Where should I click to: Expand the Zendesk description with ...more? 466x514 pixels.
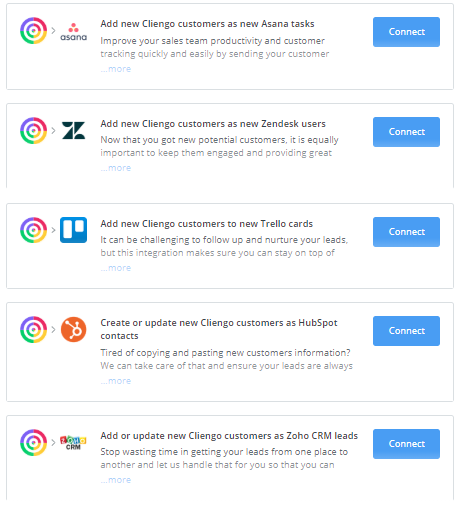click(x=116, y=168)
